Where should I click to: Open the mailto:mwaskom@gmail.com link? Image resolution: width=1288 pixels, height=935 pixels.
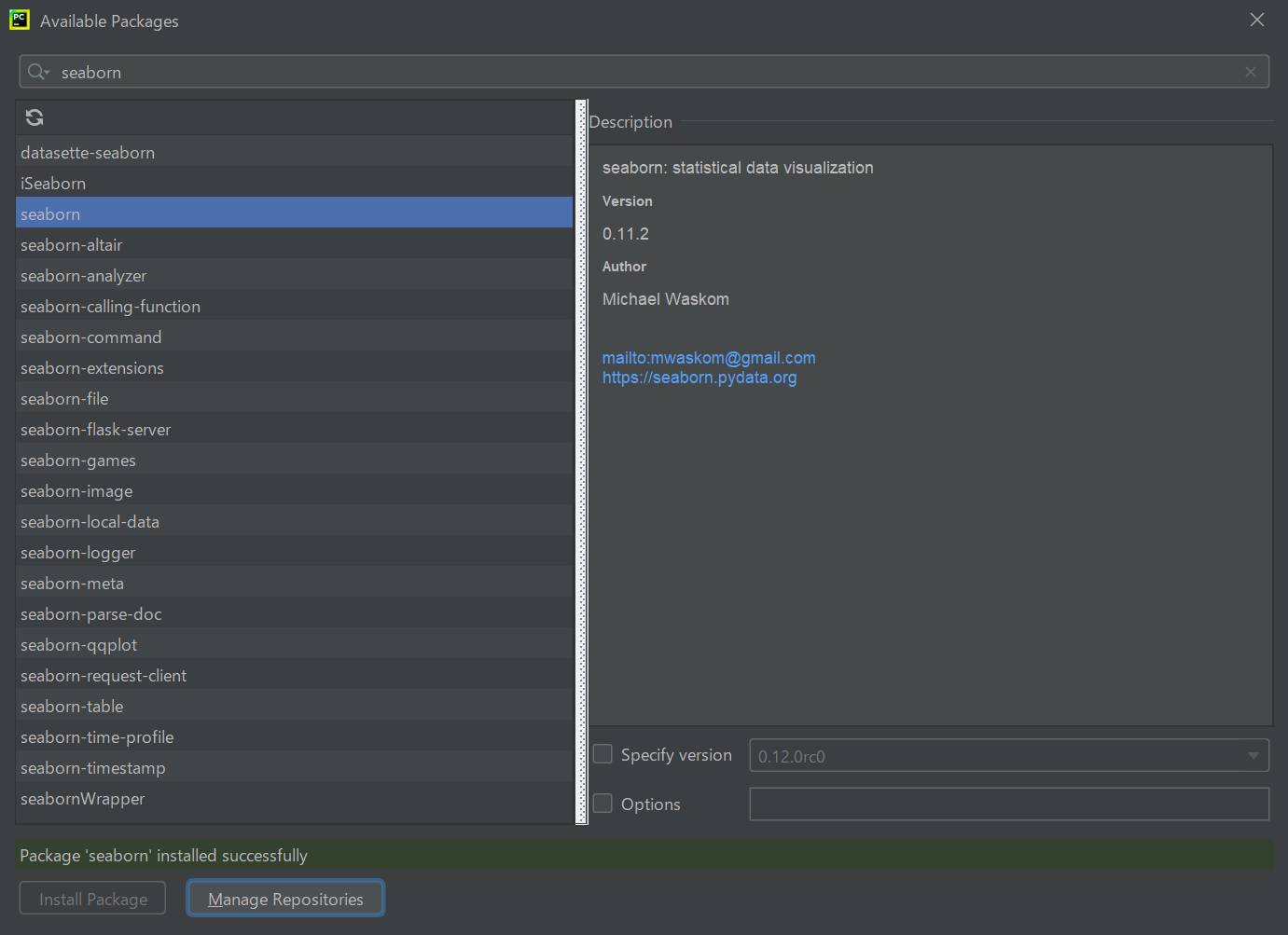point(709,358)
